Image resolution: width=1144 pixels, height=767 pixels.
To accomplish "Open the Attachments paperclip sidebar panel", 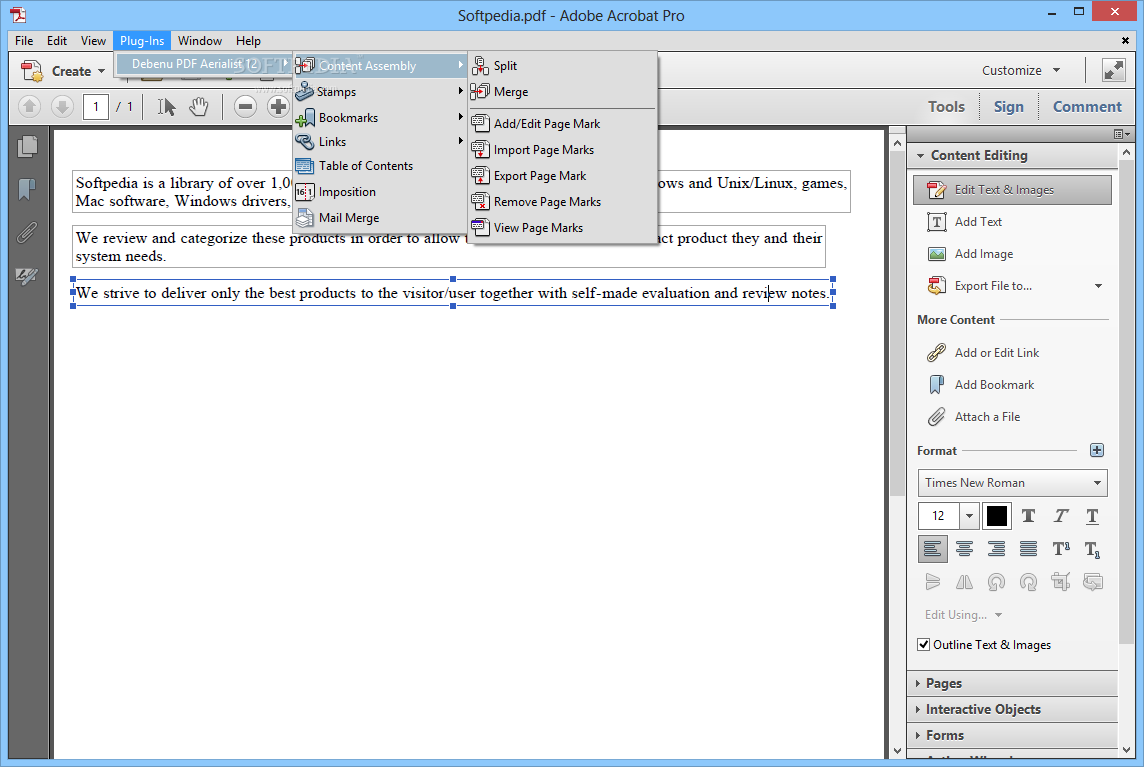I will [27, 233].
